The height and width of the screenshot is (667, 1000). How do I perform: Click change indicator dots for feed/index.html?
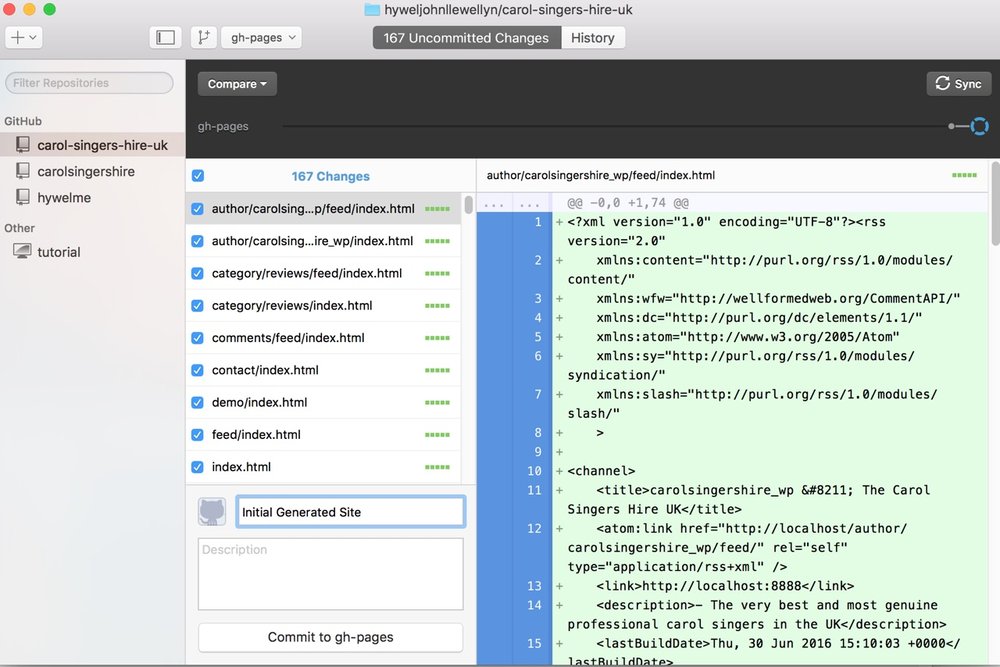[438, 435]
